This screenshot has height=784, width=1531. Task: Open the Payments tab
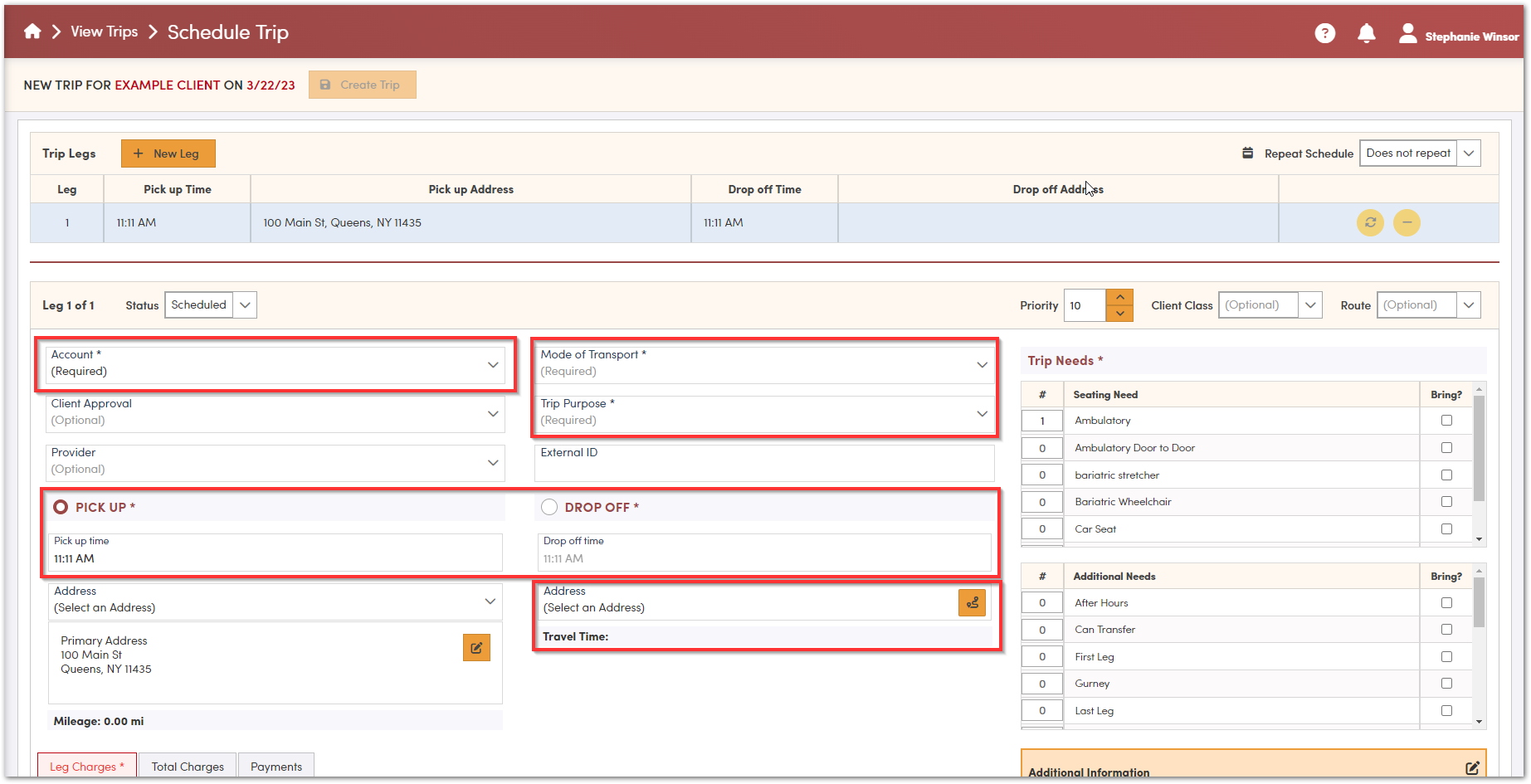coord(276,767)
